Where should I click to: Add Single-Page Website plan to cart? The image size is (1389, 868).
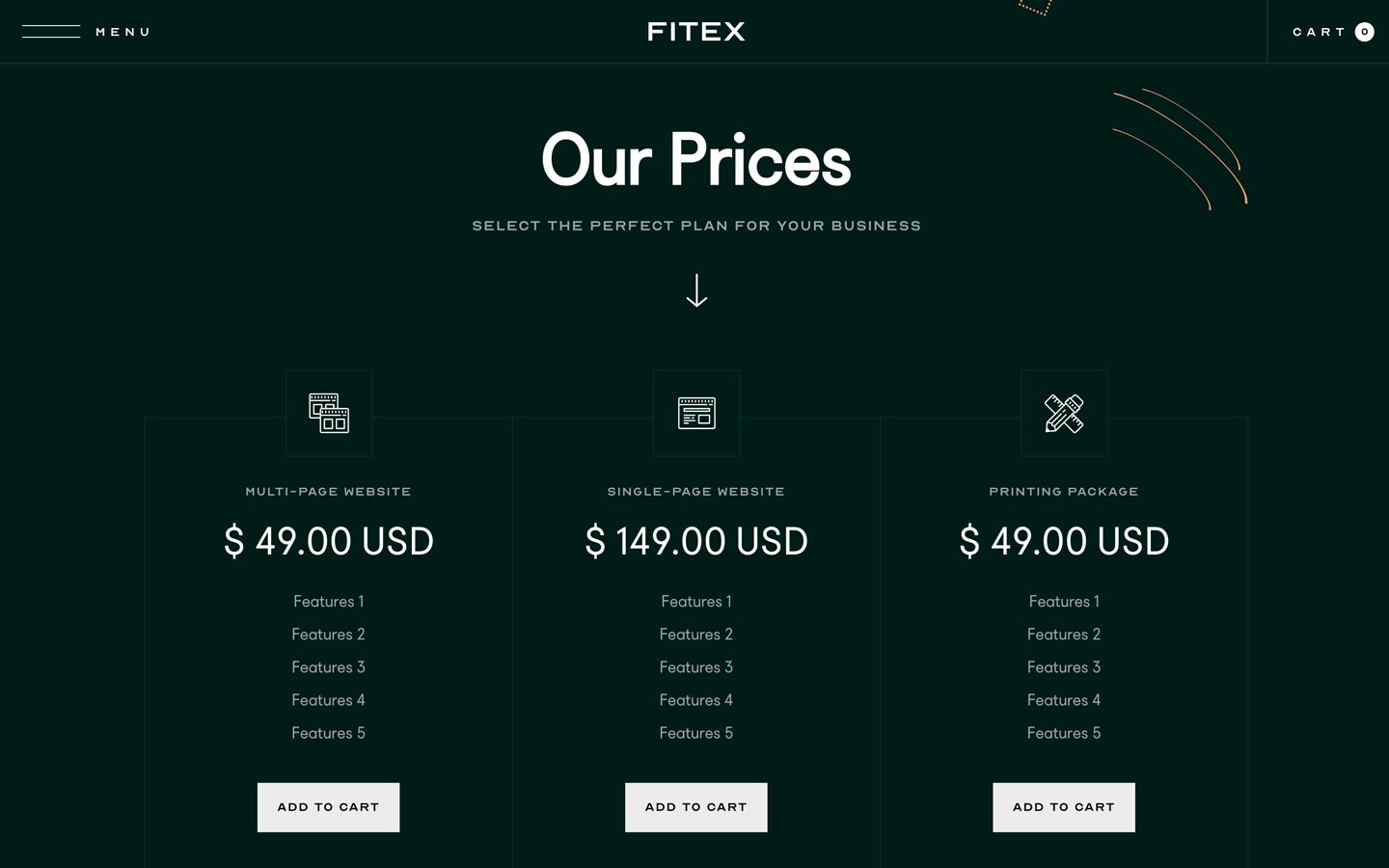coord(695,807)
